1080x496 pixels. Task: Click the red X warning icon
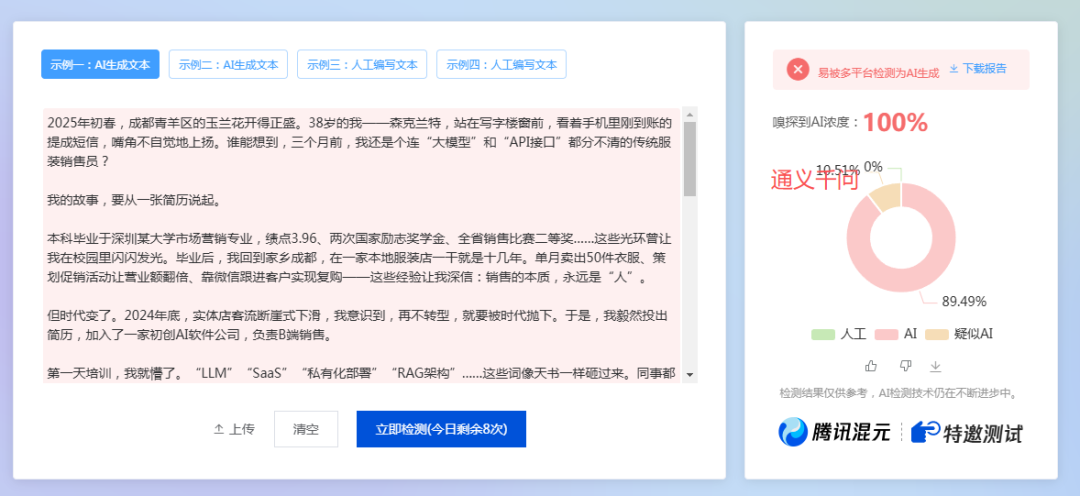pyautogui.click(x=798, y=70)
